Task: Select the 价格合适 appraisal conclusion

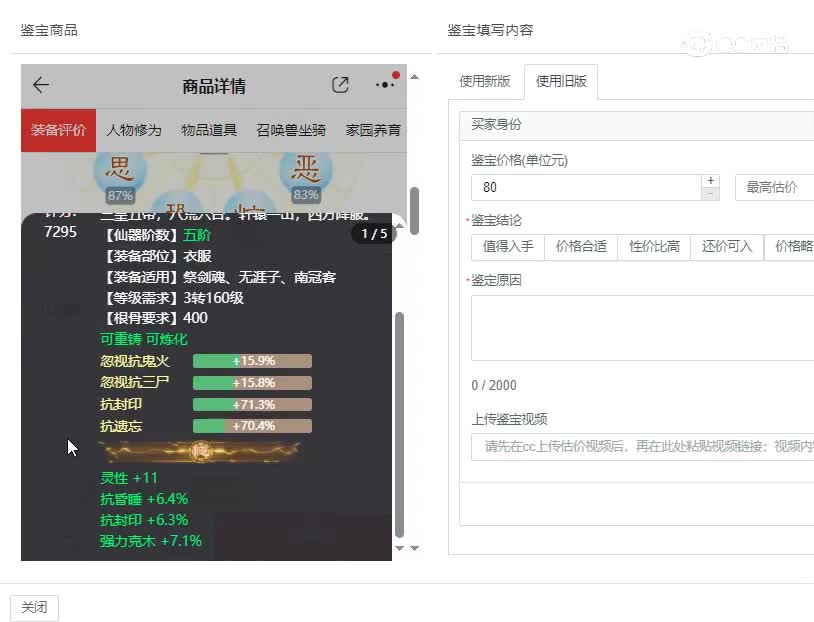Action: pos(580,247)
